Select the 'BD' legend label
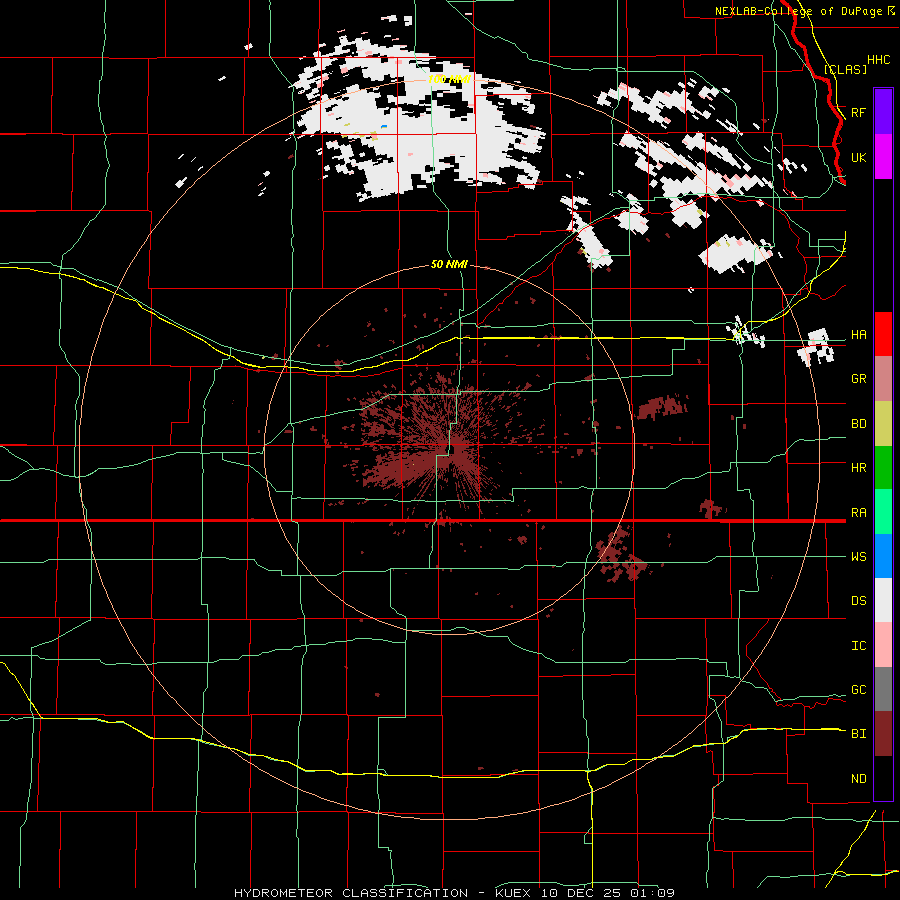Image resolution: width=900 pixels, height=900 pixels. pyautogui.click(x=858, y=424)
